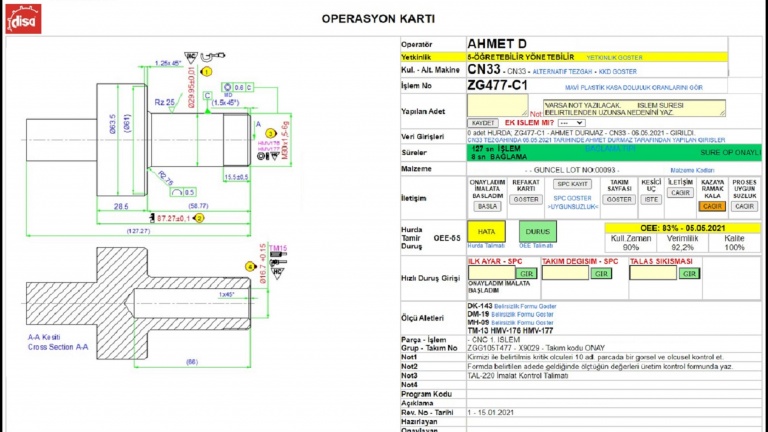This screenshot has width=768, height=432.
Task: Open the ALTERNATIF TEZGAH link
Action: tap(562, 72)
